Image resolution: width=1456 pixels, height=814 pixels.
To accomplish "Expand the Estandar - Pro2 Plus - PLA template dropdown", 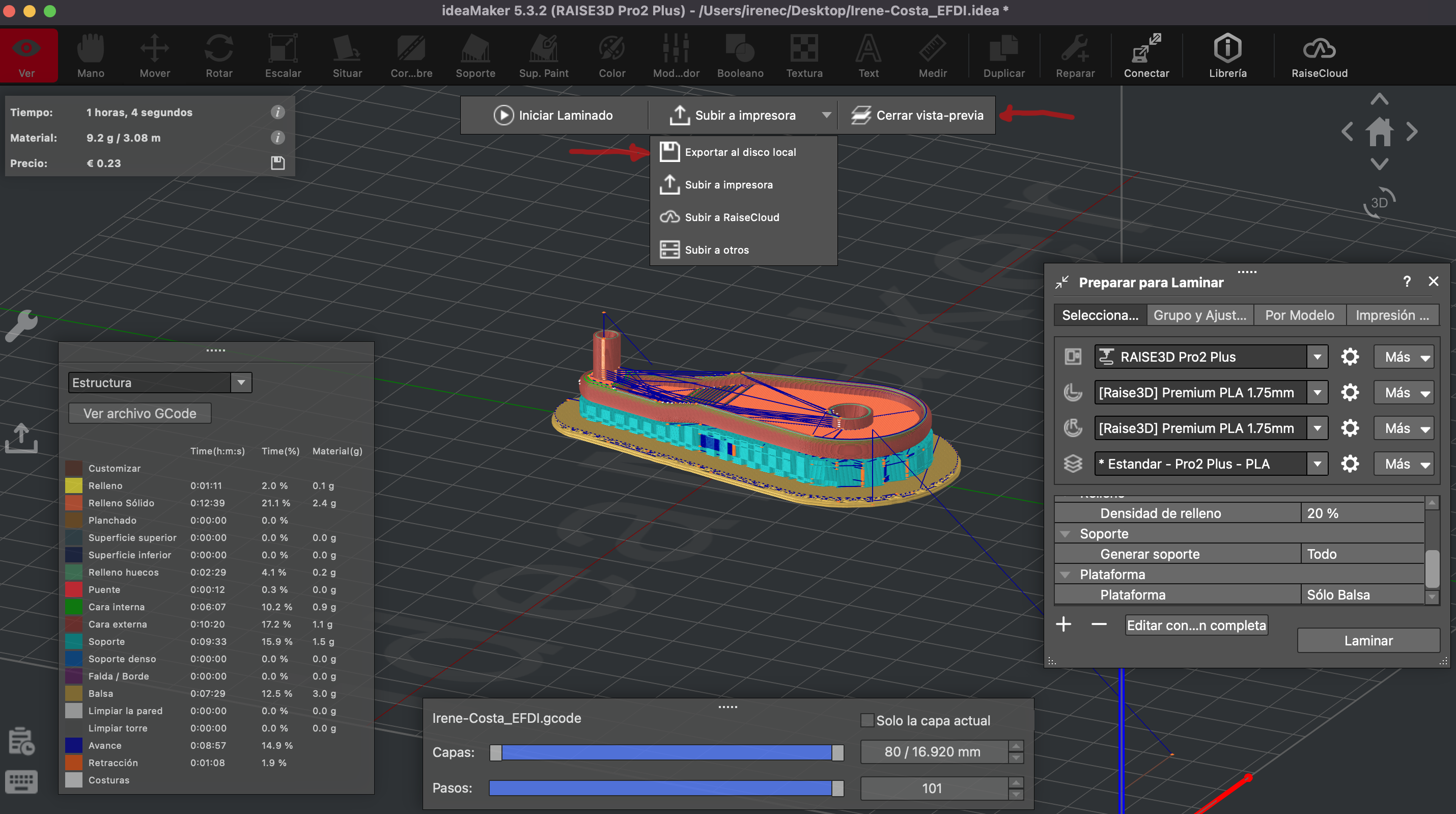I will 1317,464.
